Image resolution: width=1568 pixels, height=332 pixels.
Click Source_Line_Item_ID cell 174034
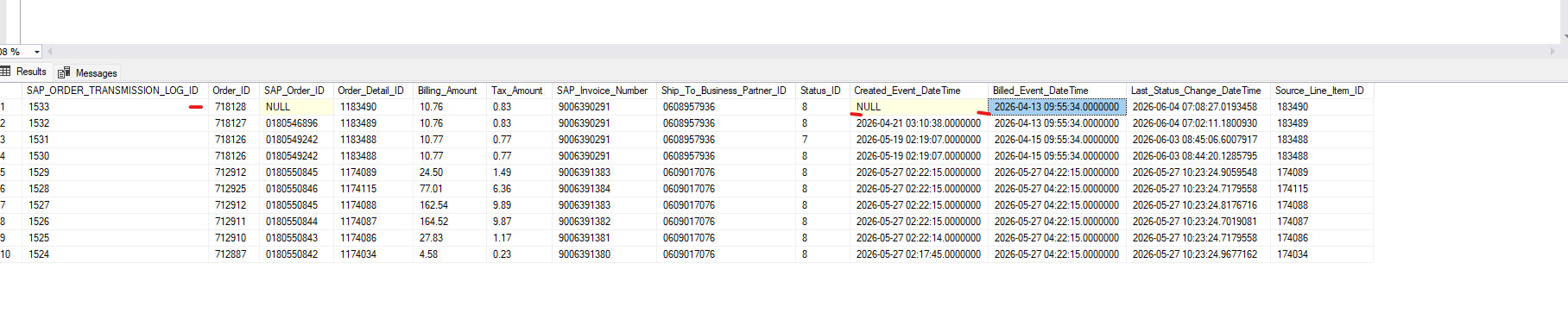[1322, 254]
